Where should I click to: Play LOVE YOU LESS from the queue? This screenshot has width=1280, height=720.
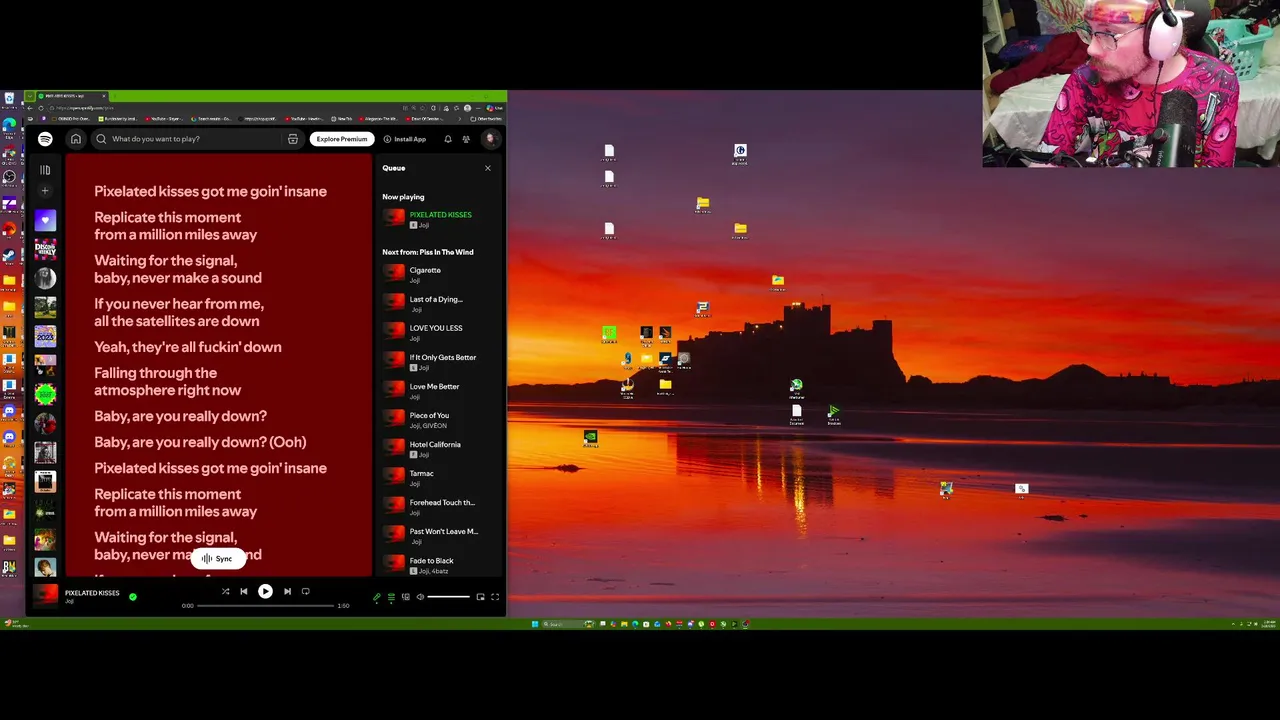[440, 332]
